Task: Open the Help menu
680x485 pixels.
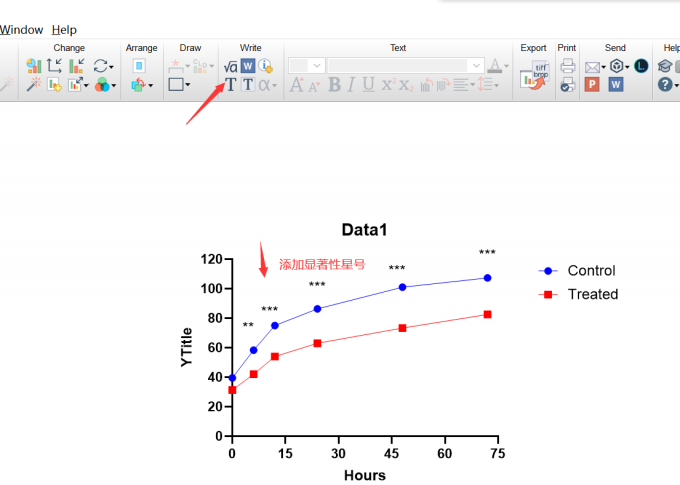Action: (x=63, y=30)
